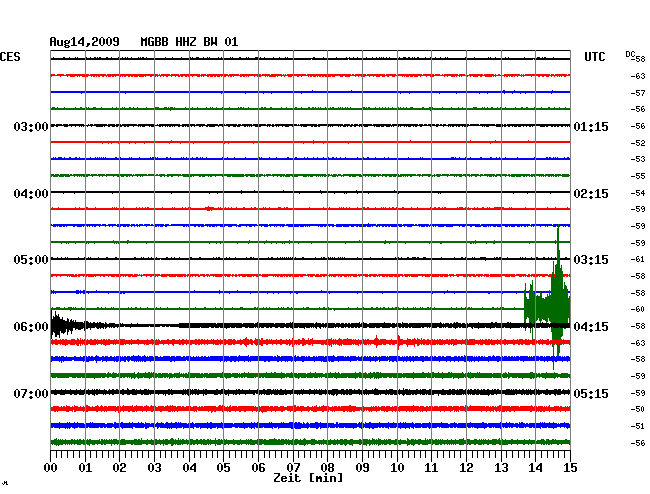Image resolution: width=650 pixels, height=494 pixels.
Task: Select minute 01 on the time axis
Action: [85, 468]
